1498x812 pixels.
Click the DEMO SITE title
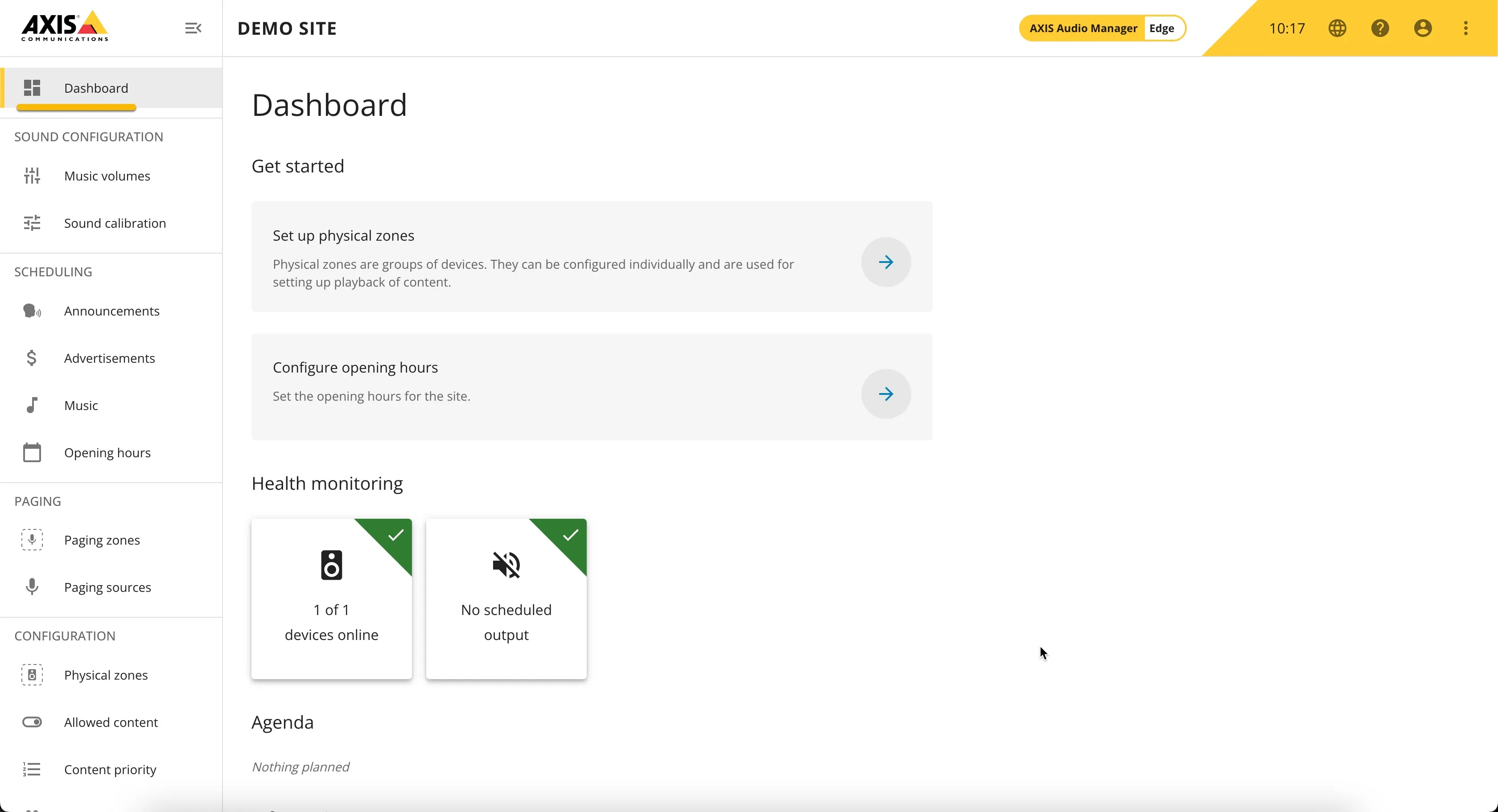(x=287, y=29)
